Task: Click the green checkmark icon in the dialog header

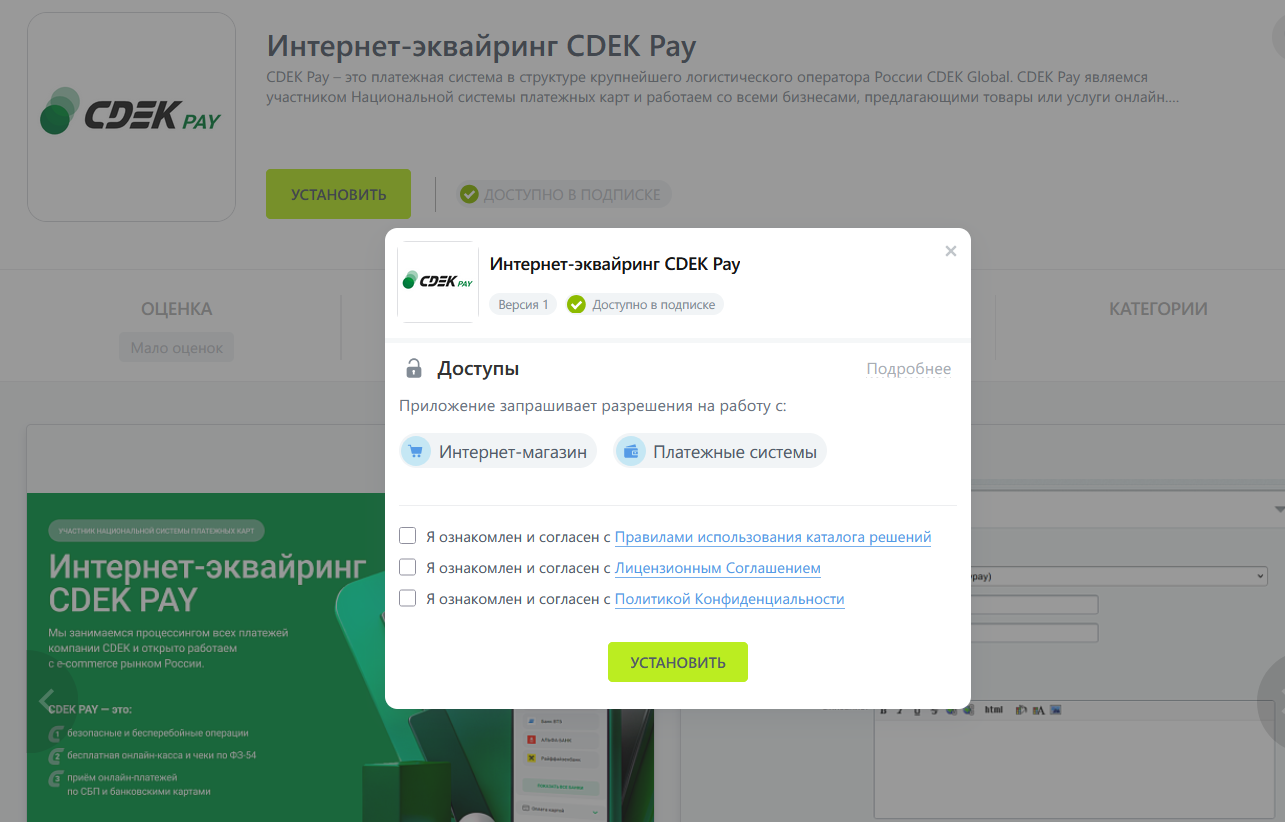Action: coord(576,304)
